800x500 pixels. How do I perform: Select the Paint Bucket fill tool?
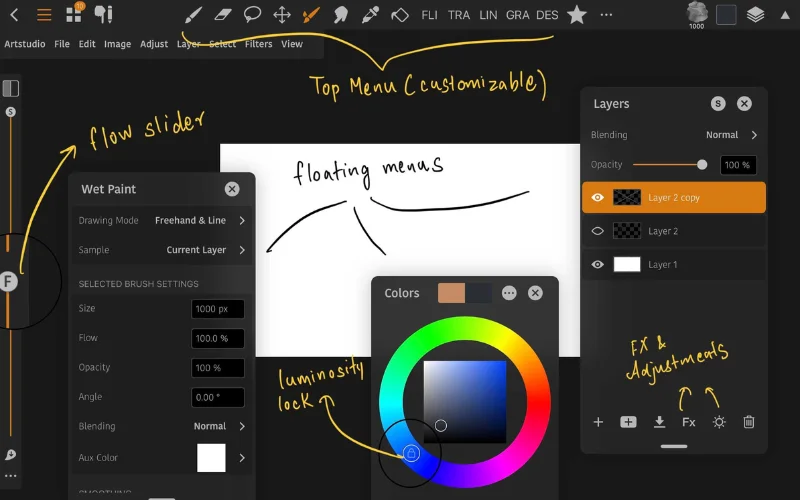tap(399, 15)
